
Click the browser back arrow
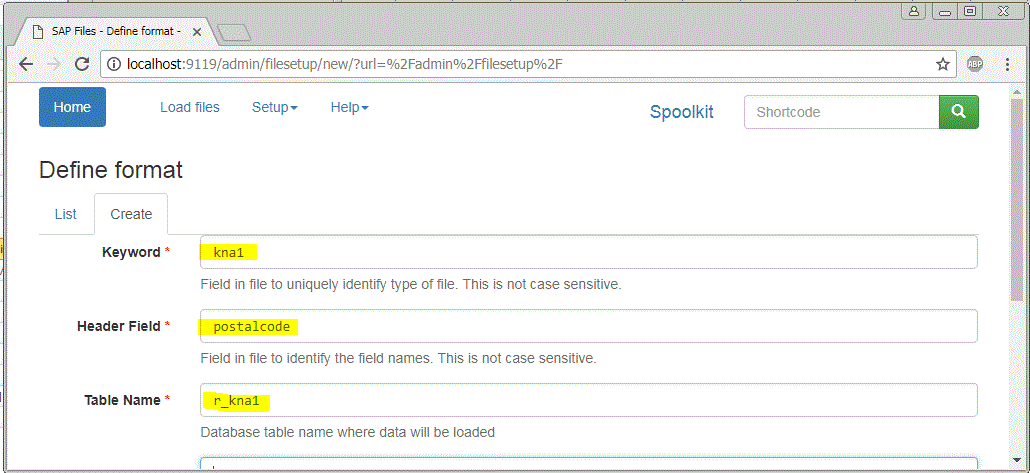[x=26, y=64]
